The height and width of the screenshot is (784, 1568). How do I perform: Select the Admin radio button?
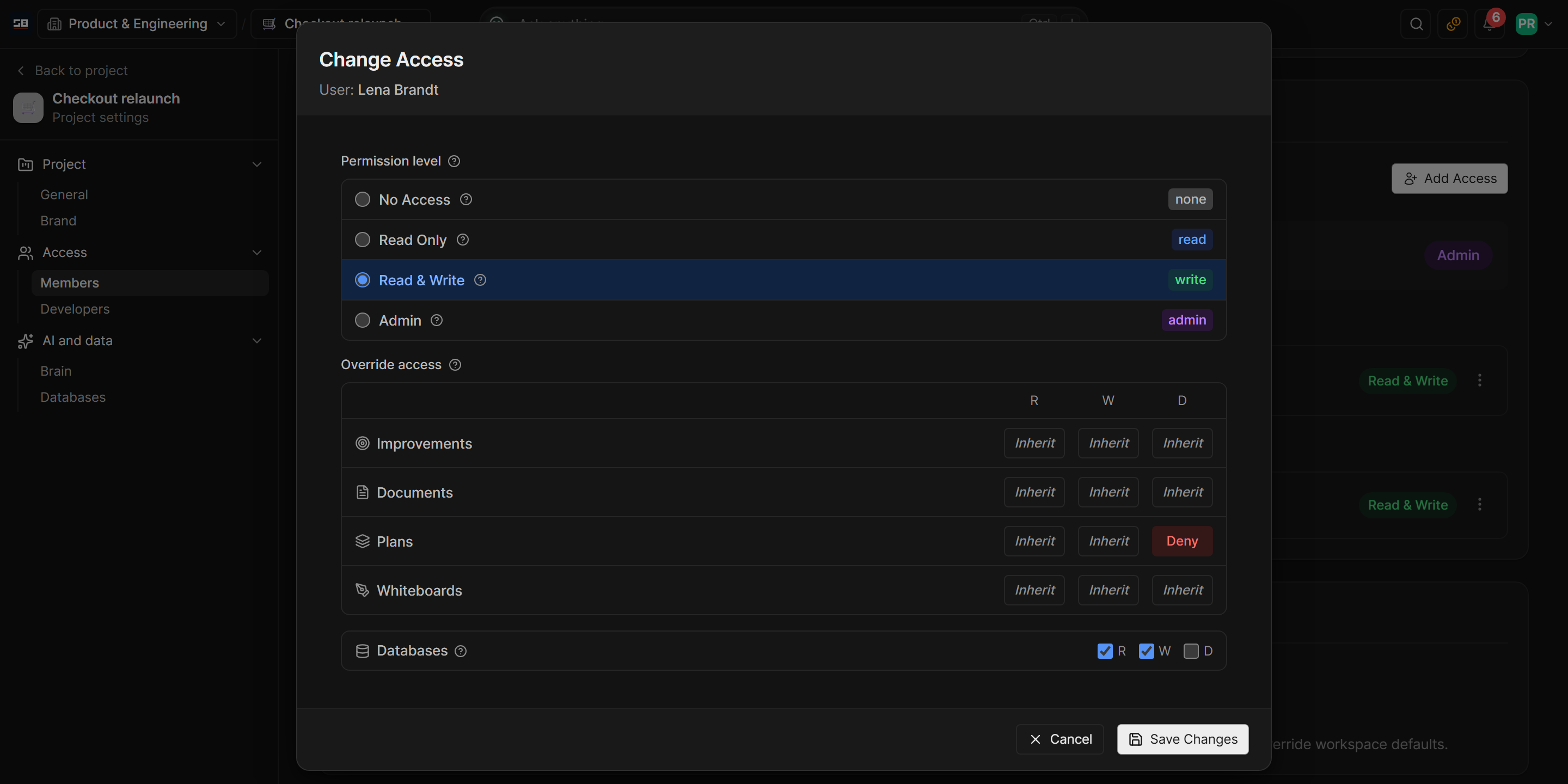(362, 320)
